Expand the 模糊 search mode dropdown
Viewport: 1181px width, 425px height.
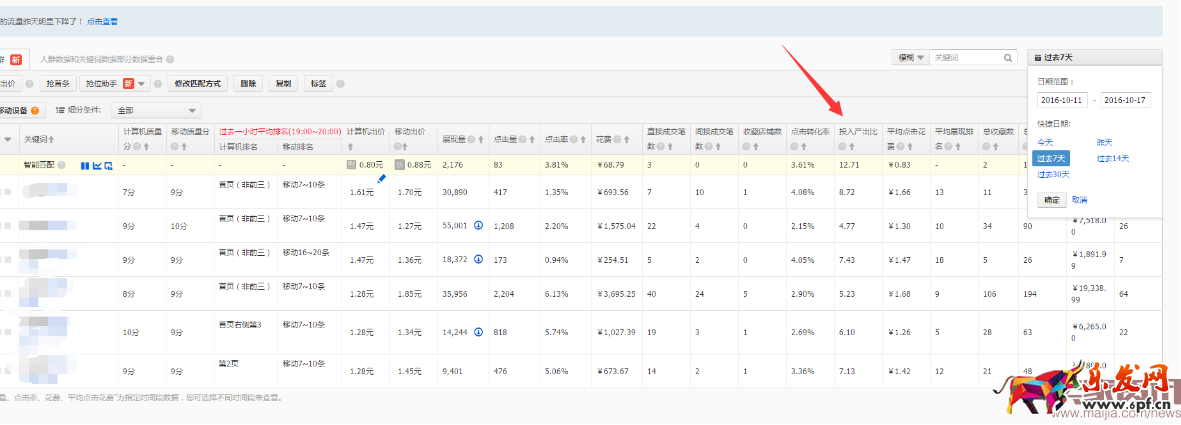coord(909,58)
